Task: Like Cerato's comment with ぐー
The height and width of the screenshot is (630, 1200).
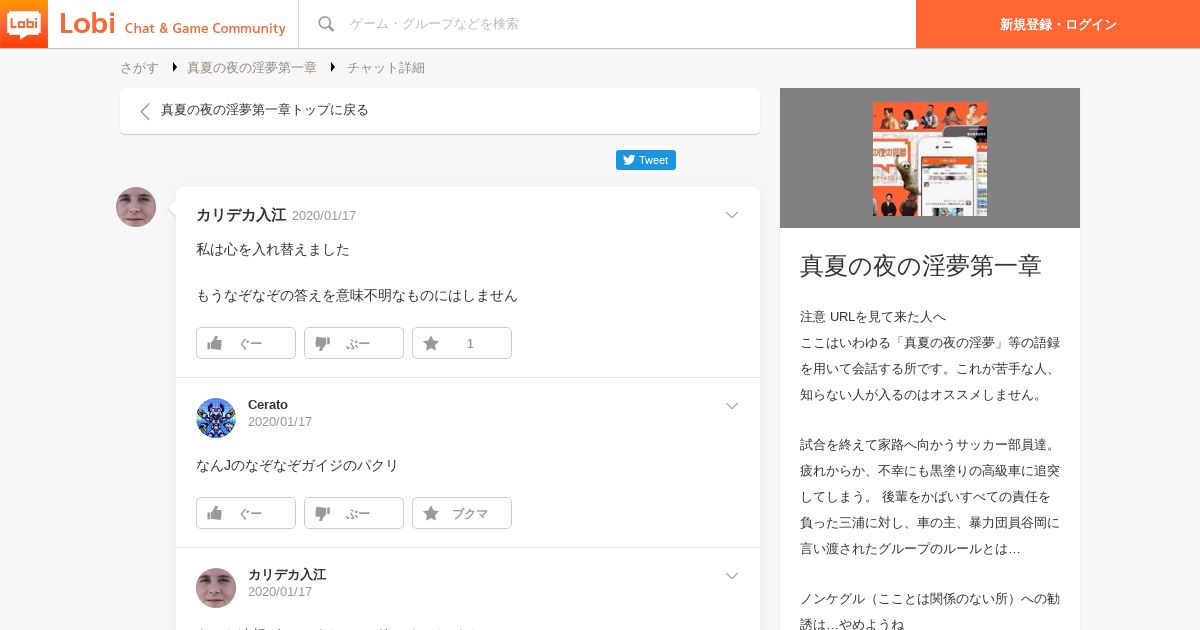Action: point(246,513)
